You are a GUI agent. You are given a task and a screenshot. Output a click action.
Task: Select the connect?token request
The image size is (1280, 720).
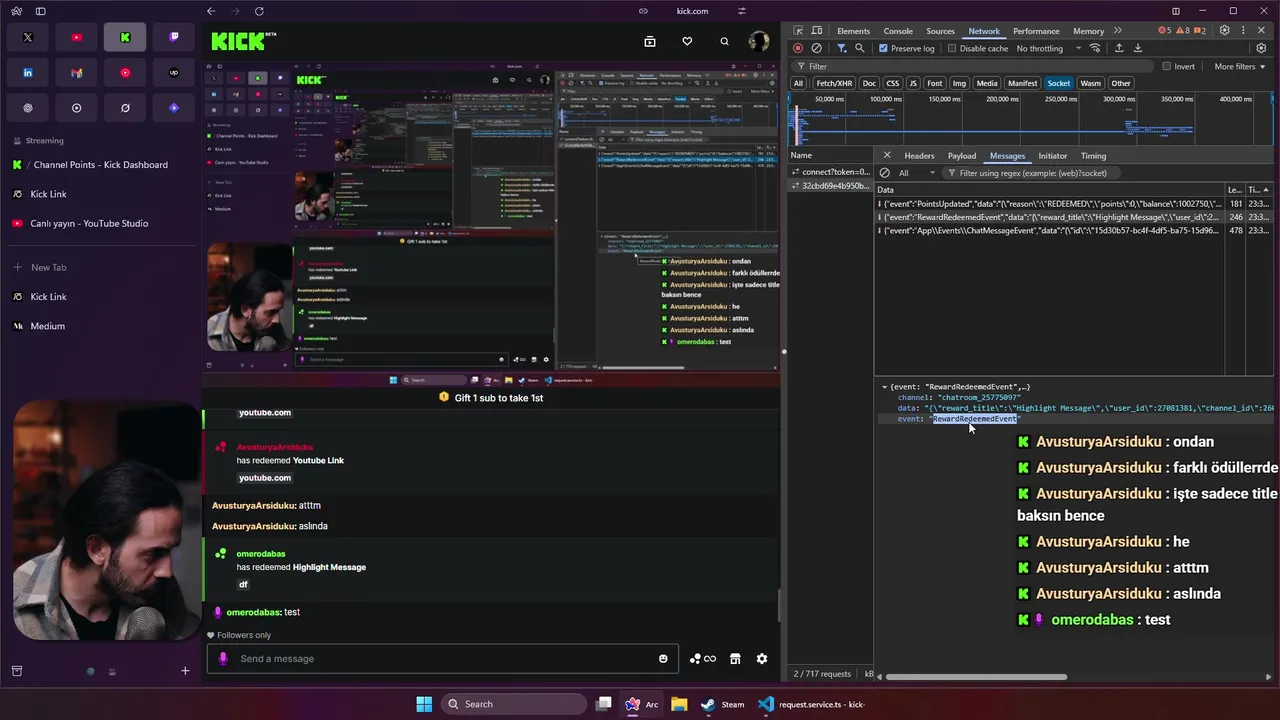832,172
